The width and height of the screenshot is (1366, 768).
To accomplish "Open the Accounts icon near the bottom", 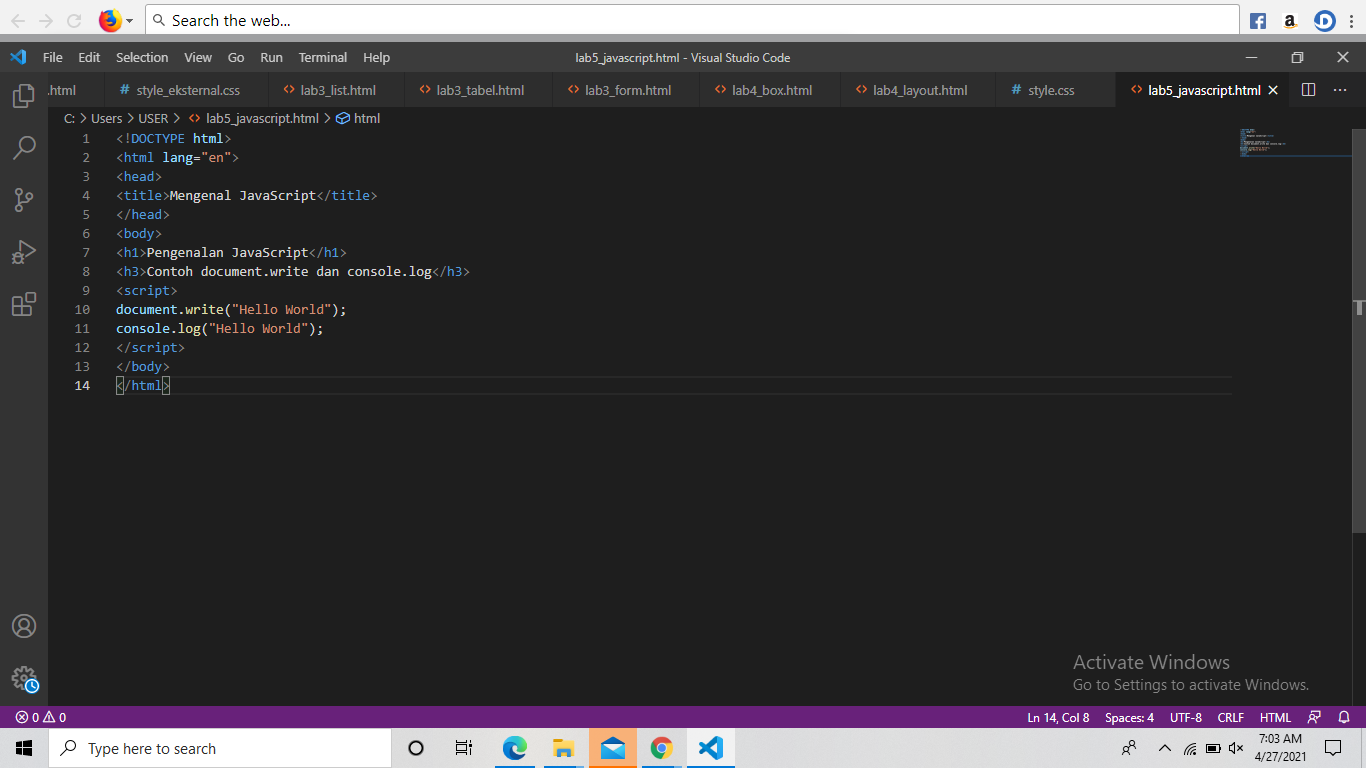I will pos(24,626).
